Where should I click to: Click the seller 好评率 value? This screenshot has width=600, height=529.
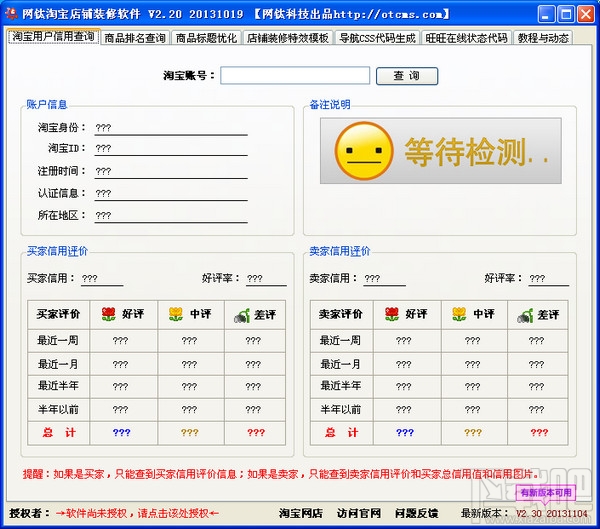(549, 279)
